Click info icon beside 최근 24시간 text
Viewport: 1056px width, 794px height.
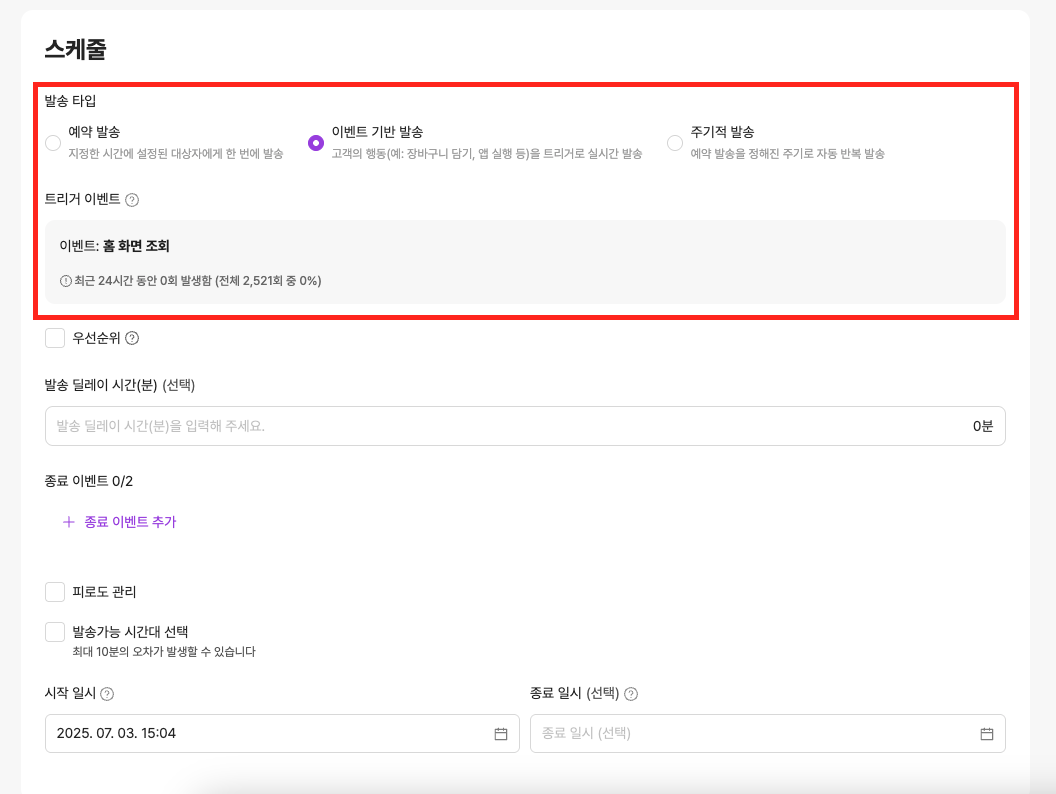click(66, 281)
